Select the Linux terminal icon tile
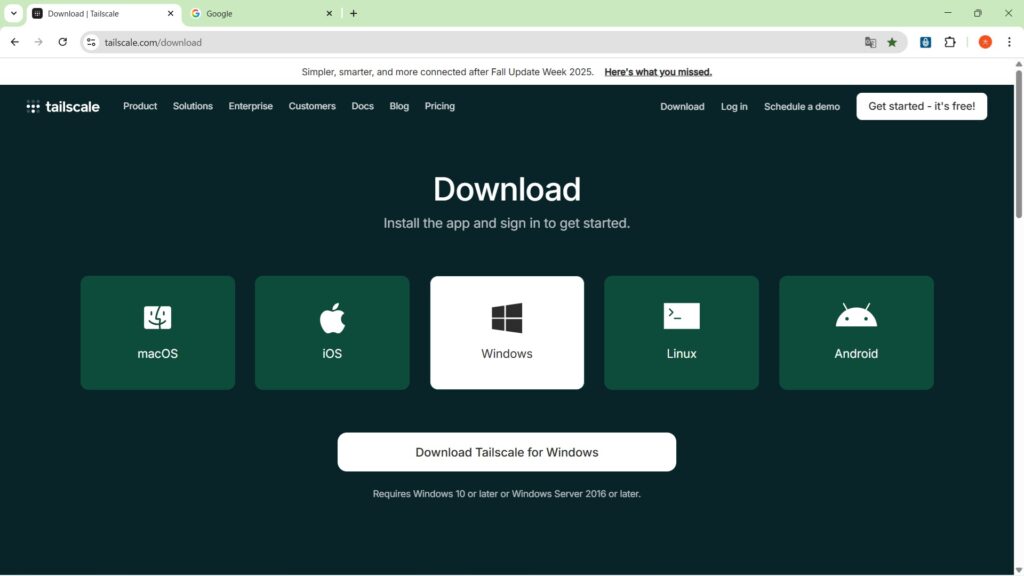The image size is (1024, 576). tap(681, 332)
